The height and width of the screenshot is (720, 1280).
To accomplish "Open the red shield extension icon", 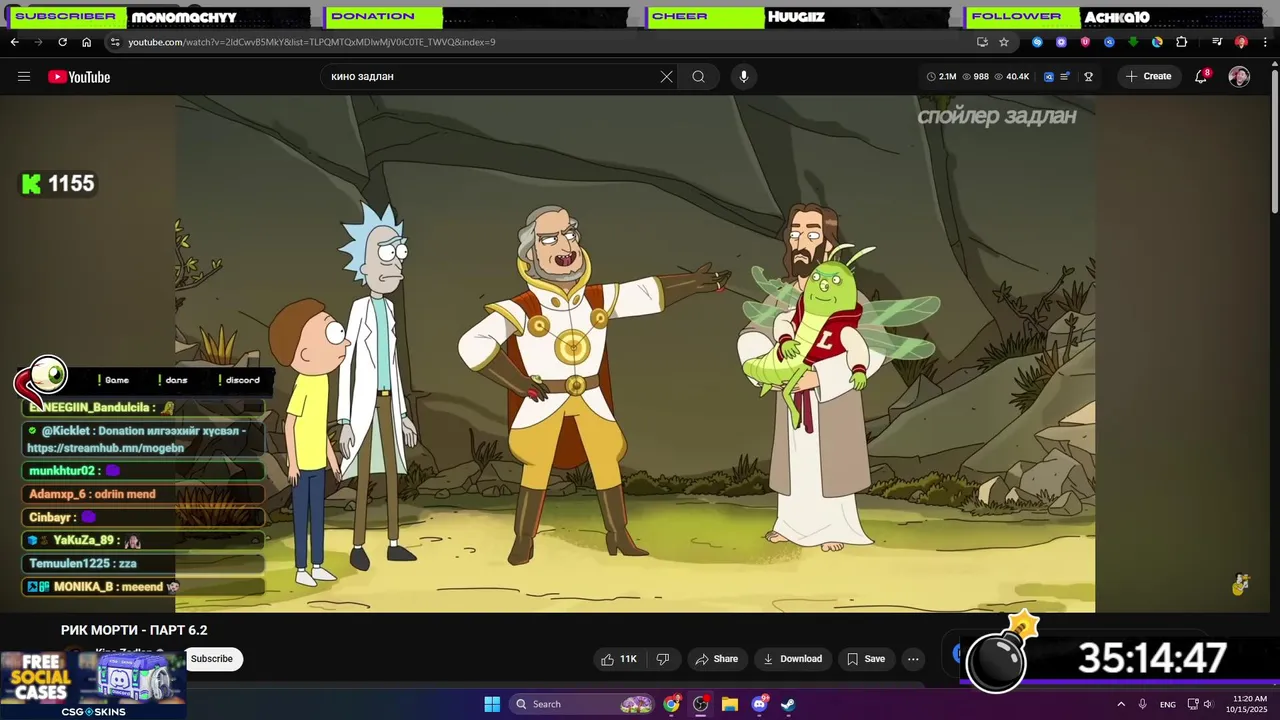I will [1085, 42].
